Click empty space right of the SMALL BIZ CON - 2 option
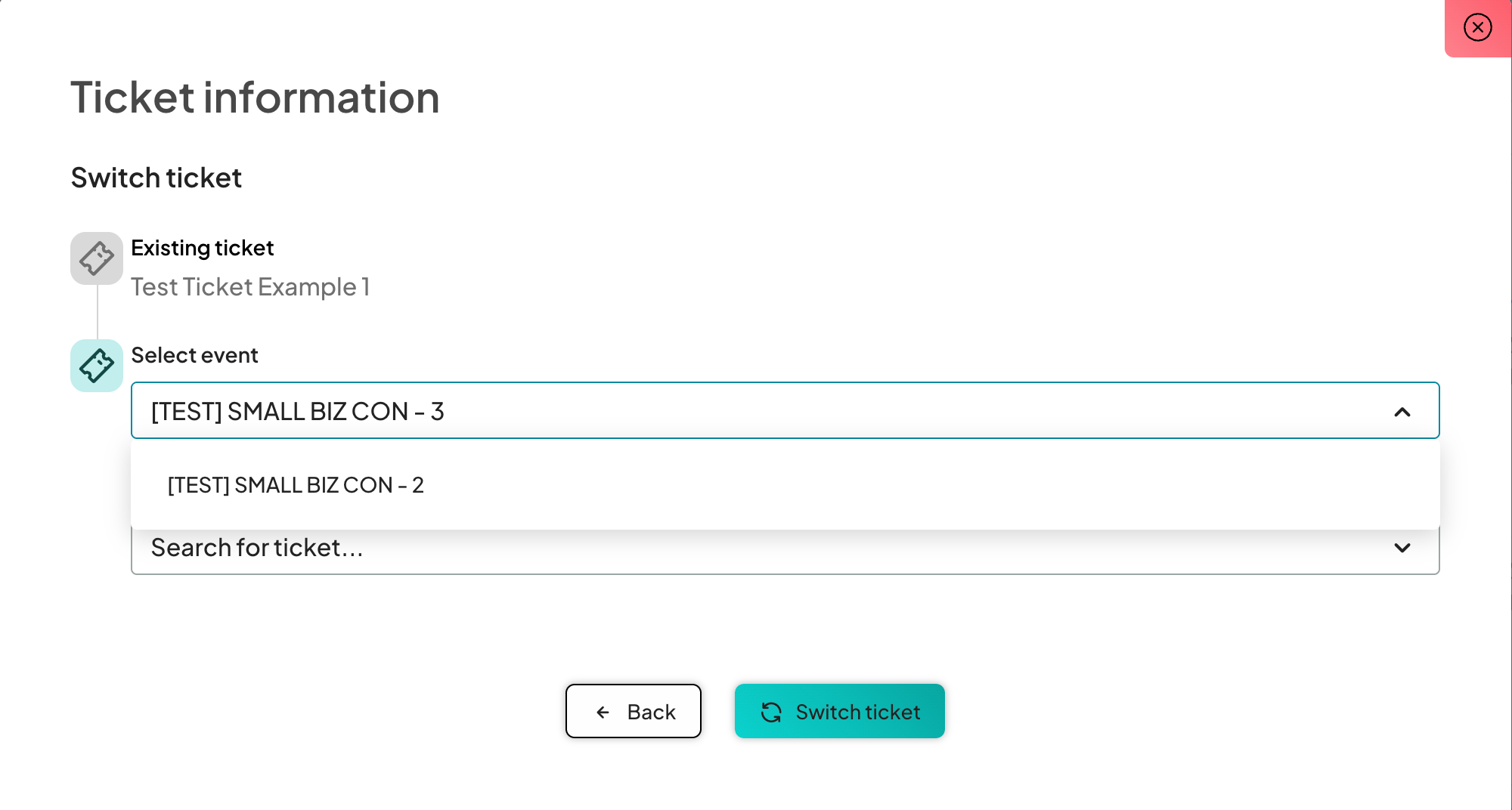1512x810 pixels. click(x=907, y=485)
